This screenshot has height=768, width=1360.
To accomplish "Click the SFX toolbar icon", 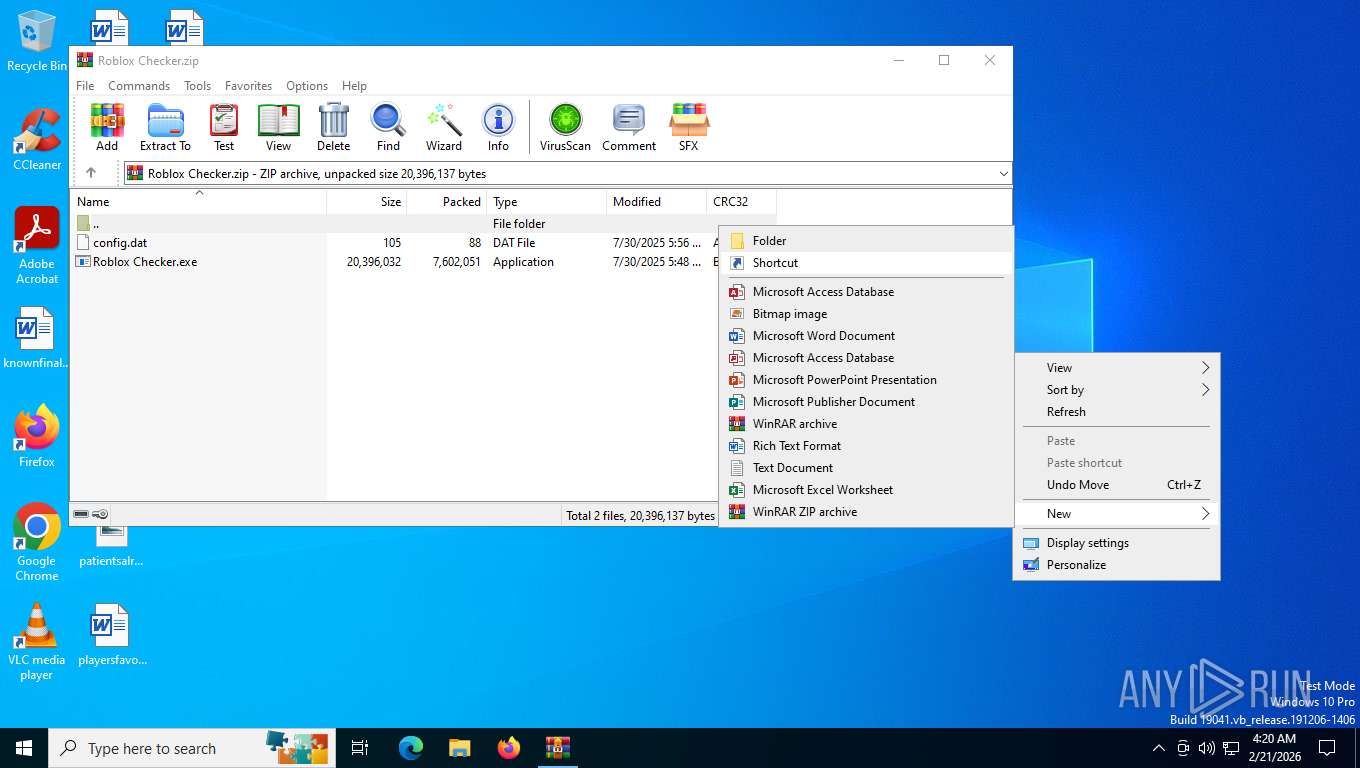I will (689, 127).
